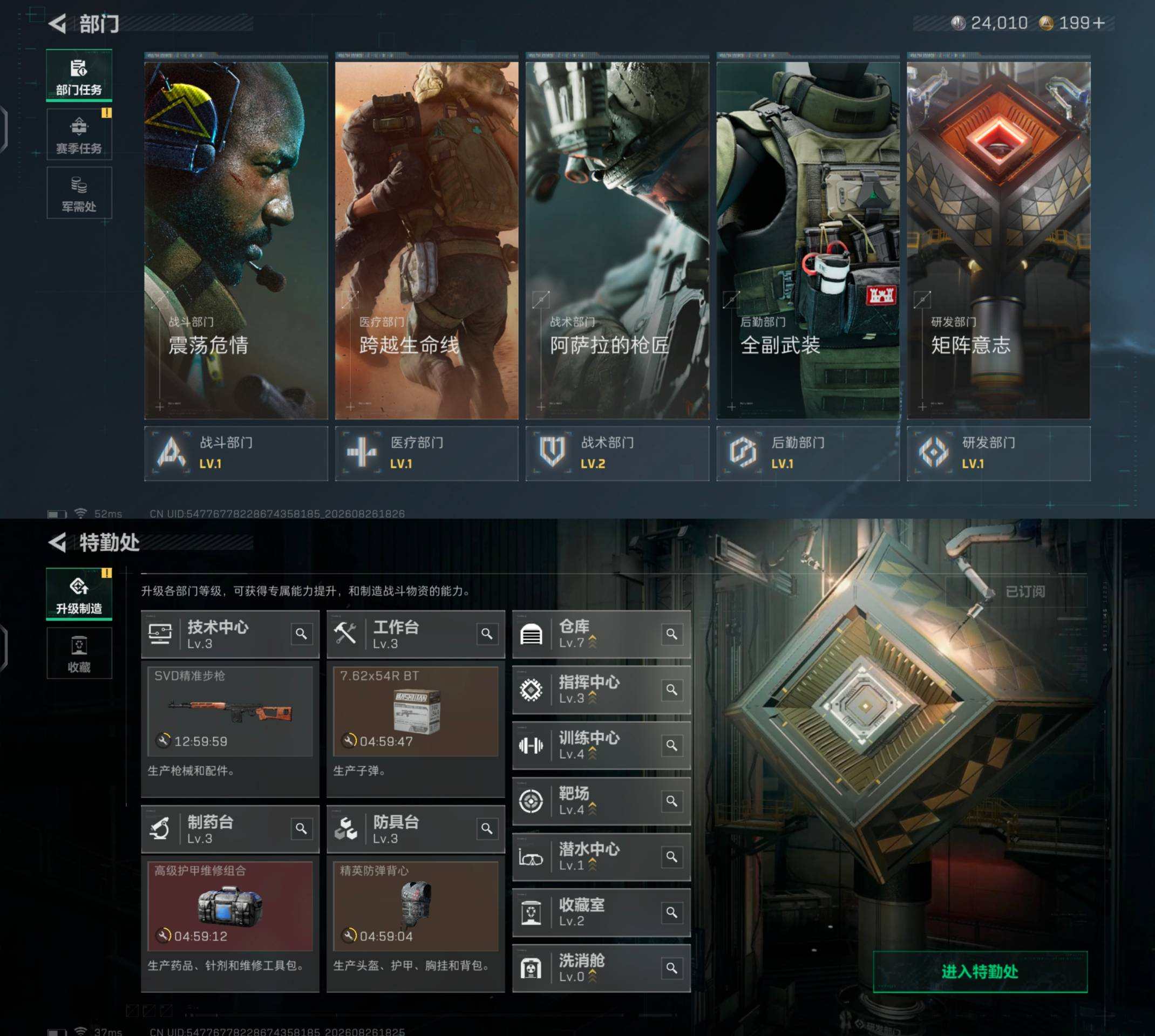View the SVD精准步枪 production item
Image resolution: width=1155 pixels, height=1036 pixels.
230,712
